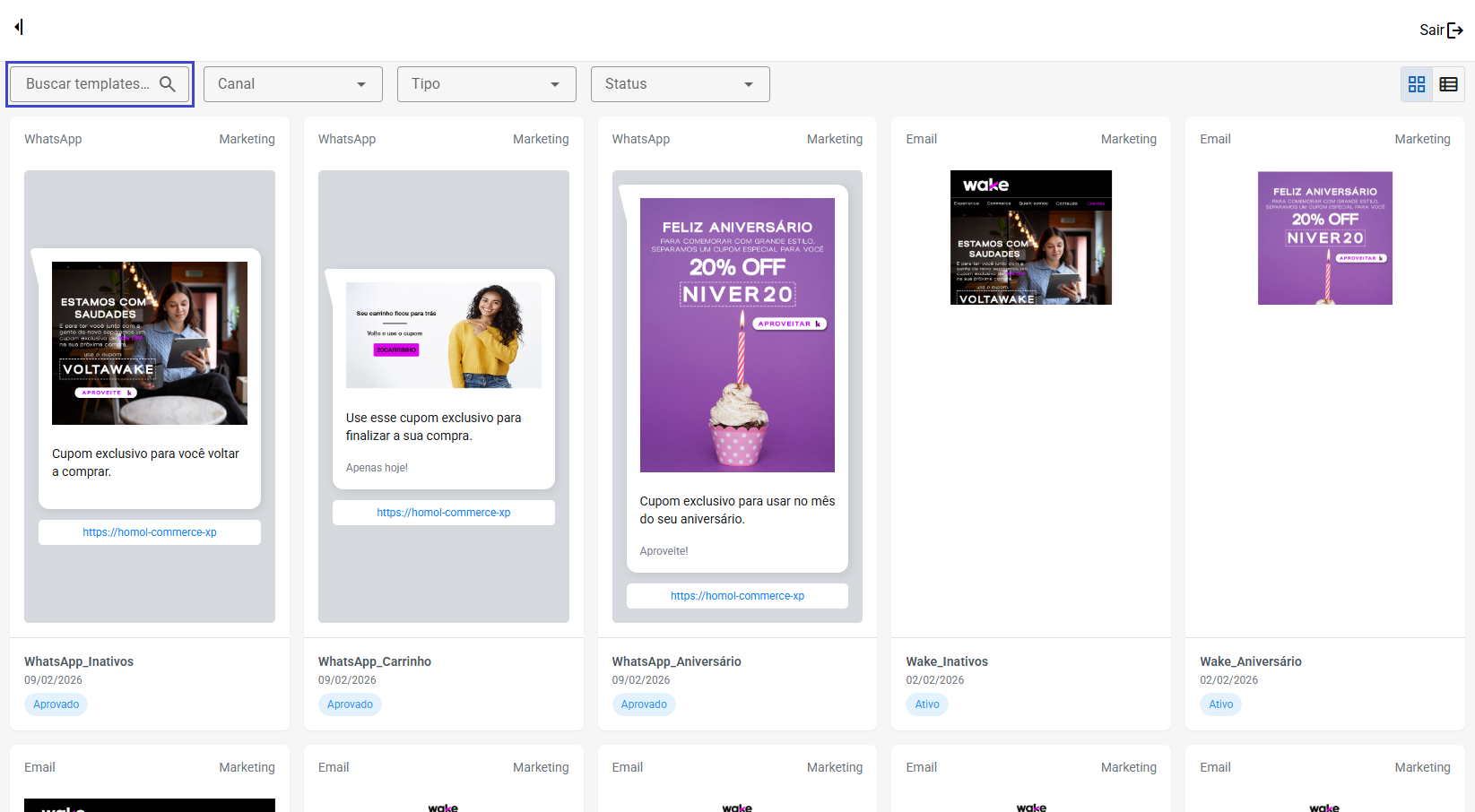Open the link in WhatsApp_Carrinho preview

(x=443, y=513)
